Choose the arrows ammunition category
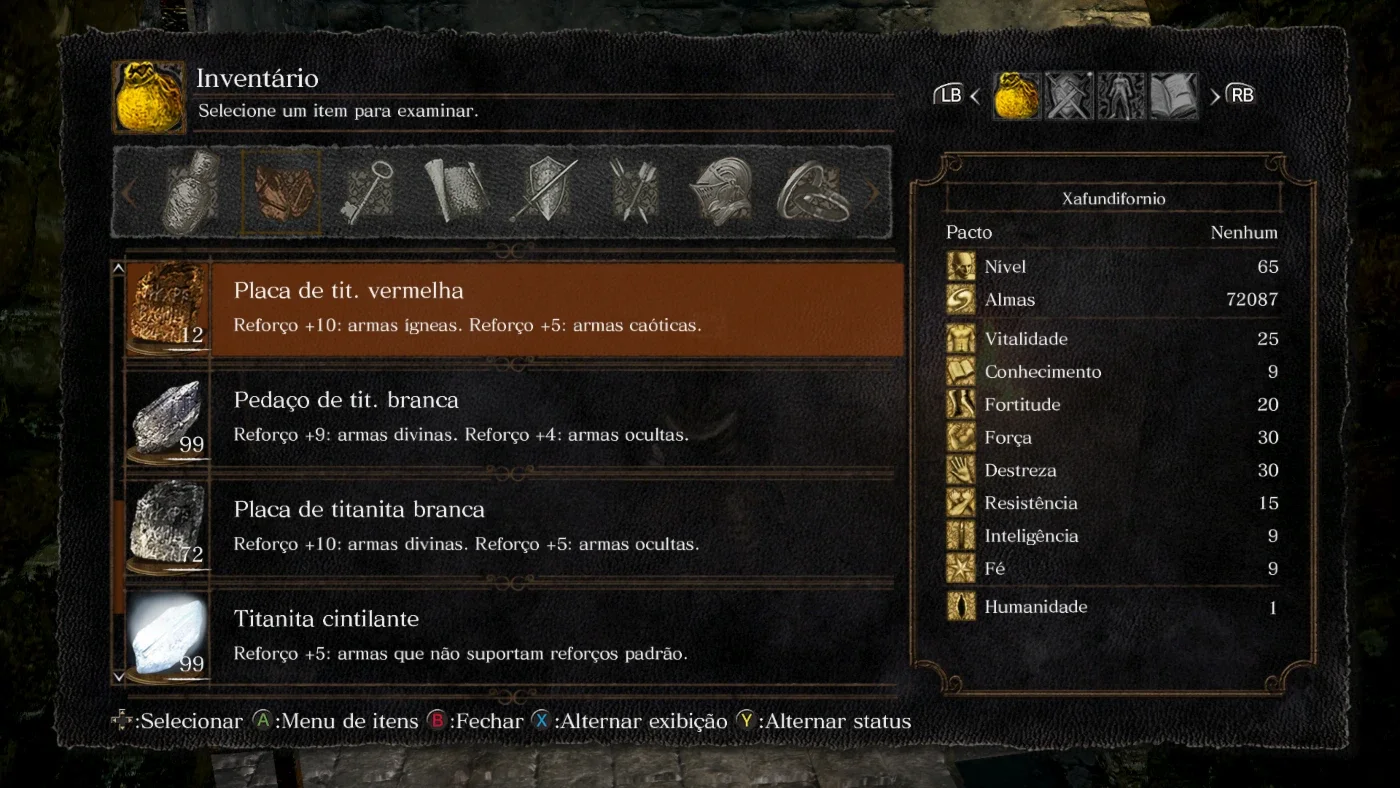 coord(632,190)
